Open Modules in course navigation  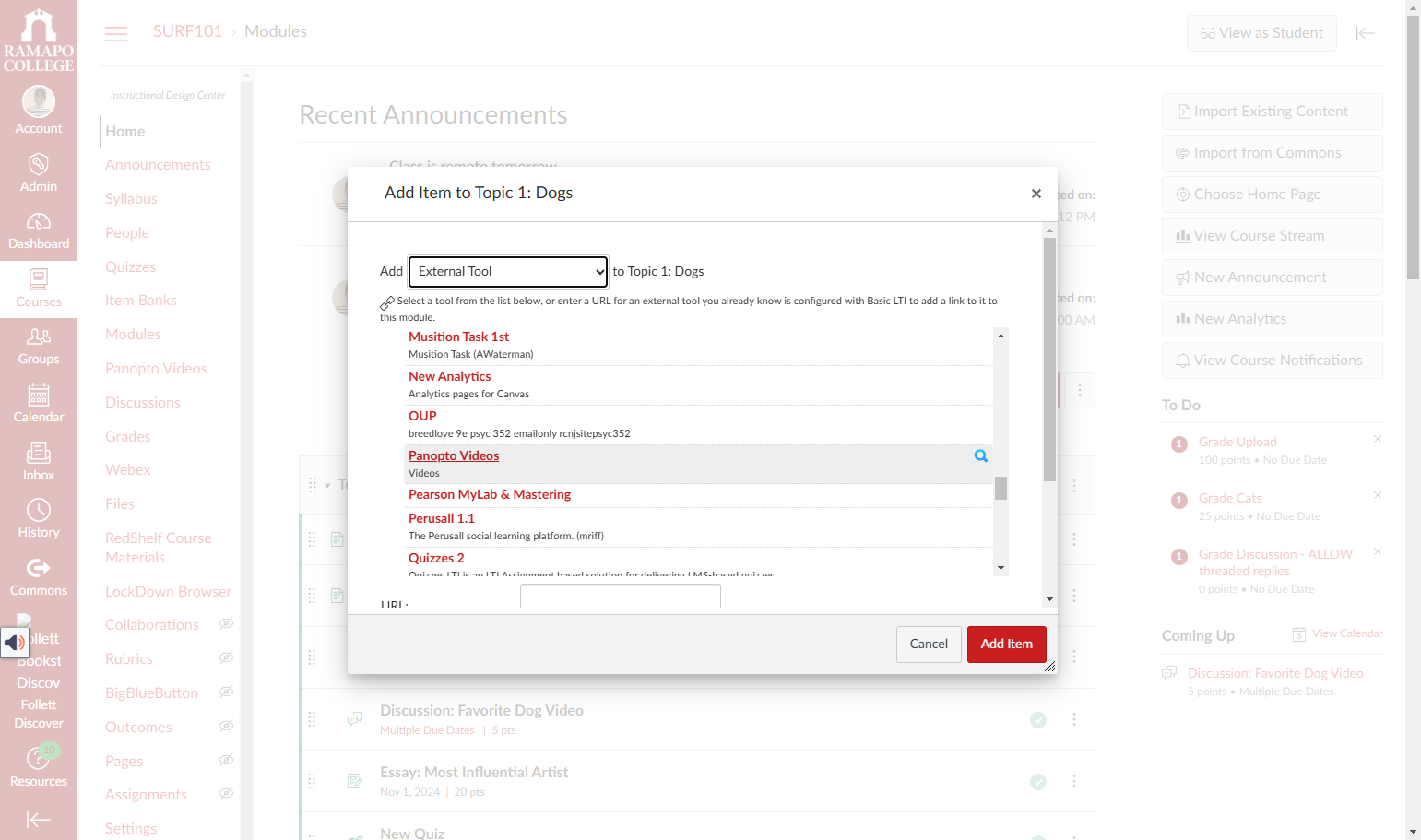pos(133,335)
